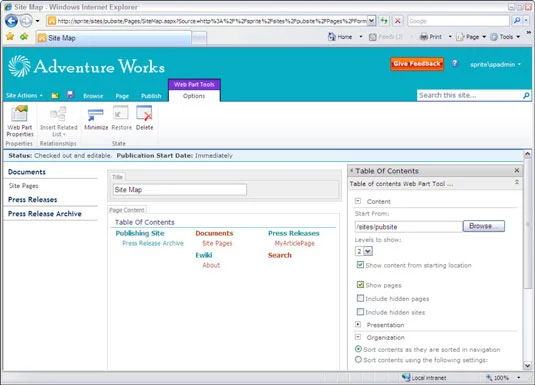Image resolution: width=535 pixels, height=385 pixels.
Task: Open the IE Page menu button
Action: coord(471,37)
